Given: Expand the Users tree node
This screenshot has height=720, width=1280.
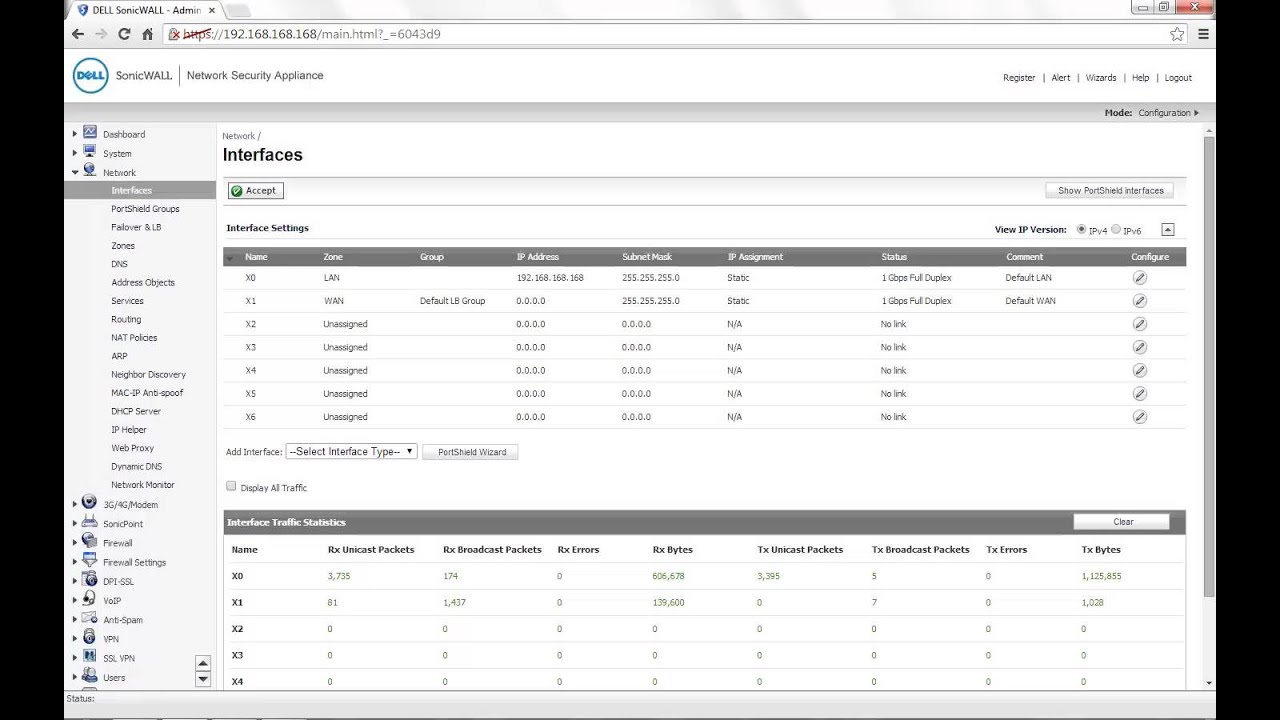Looking at the screenshot, I should tap(74, 678).
